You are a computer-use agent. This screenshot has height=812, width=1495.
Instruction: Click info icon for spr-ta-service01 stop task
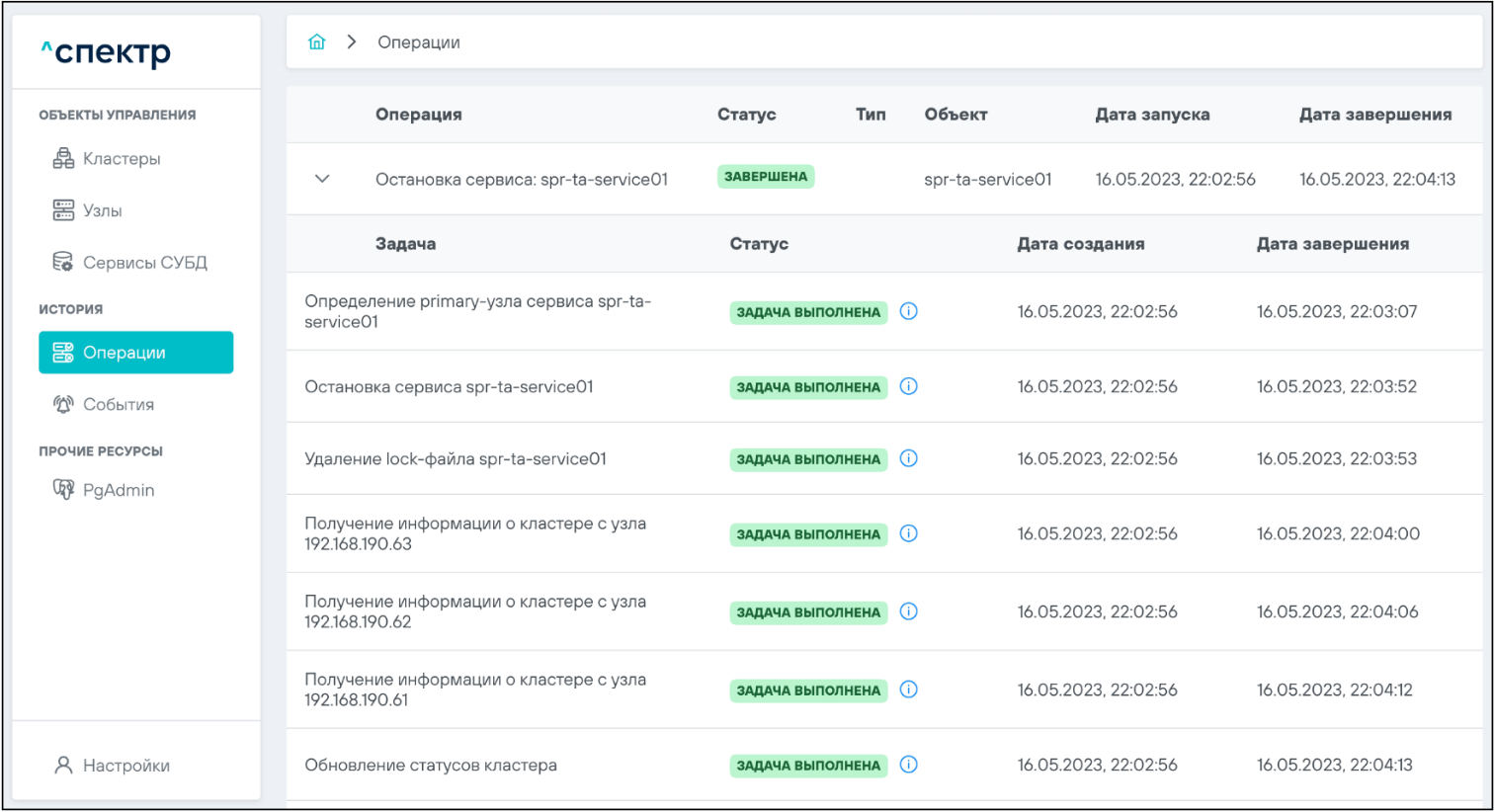[x=909, y=386]
